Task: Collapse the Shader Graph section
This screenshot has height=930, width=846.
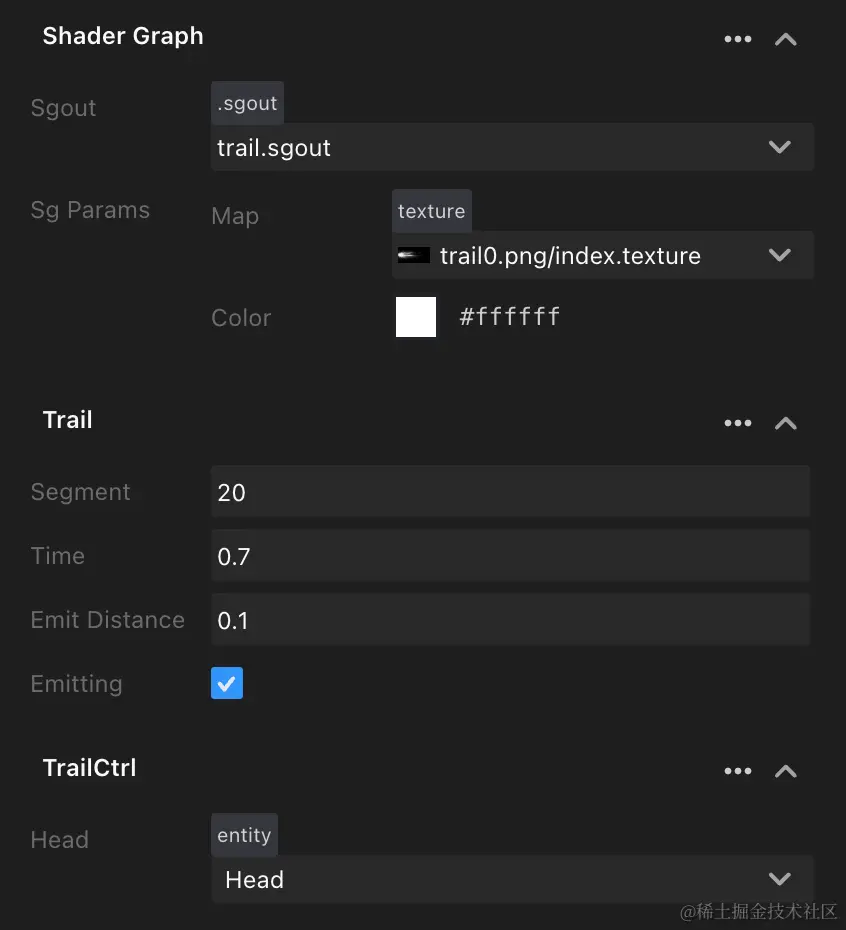Action: (786, 39)
